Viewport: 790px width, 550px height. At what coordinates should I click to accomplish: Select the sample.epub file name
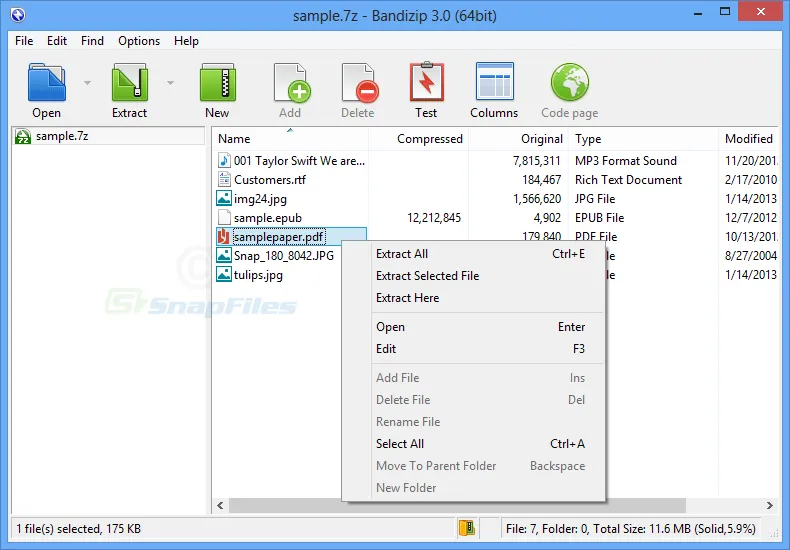pos(268,218)
